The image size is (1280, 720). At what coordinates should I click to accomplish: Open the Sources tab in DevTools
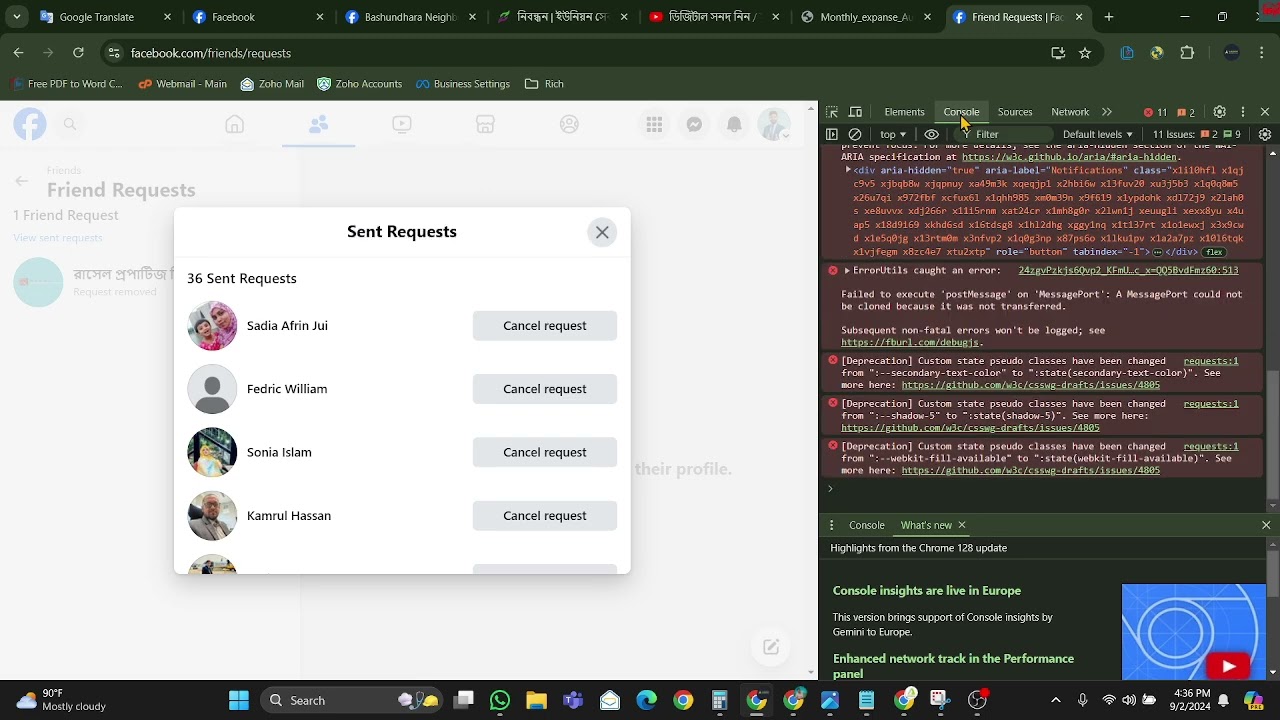coord(1014,112)
